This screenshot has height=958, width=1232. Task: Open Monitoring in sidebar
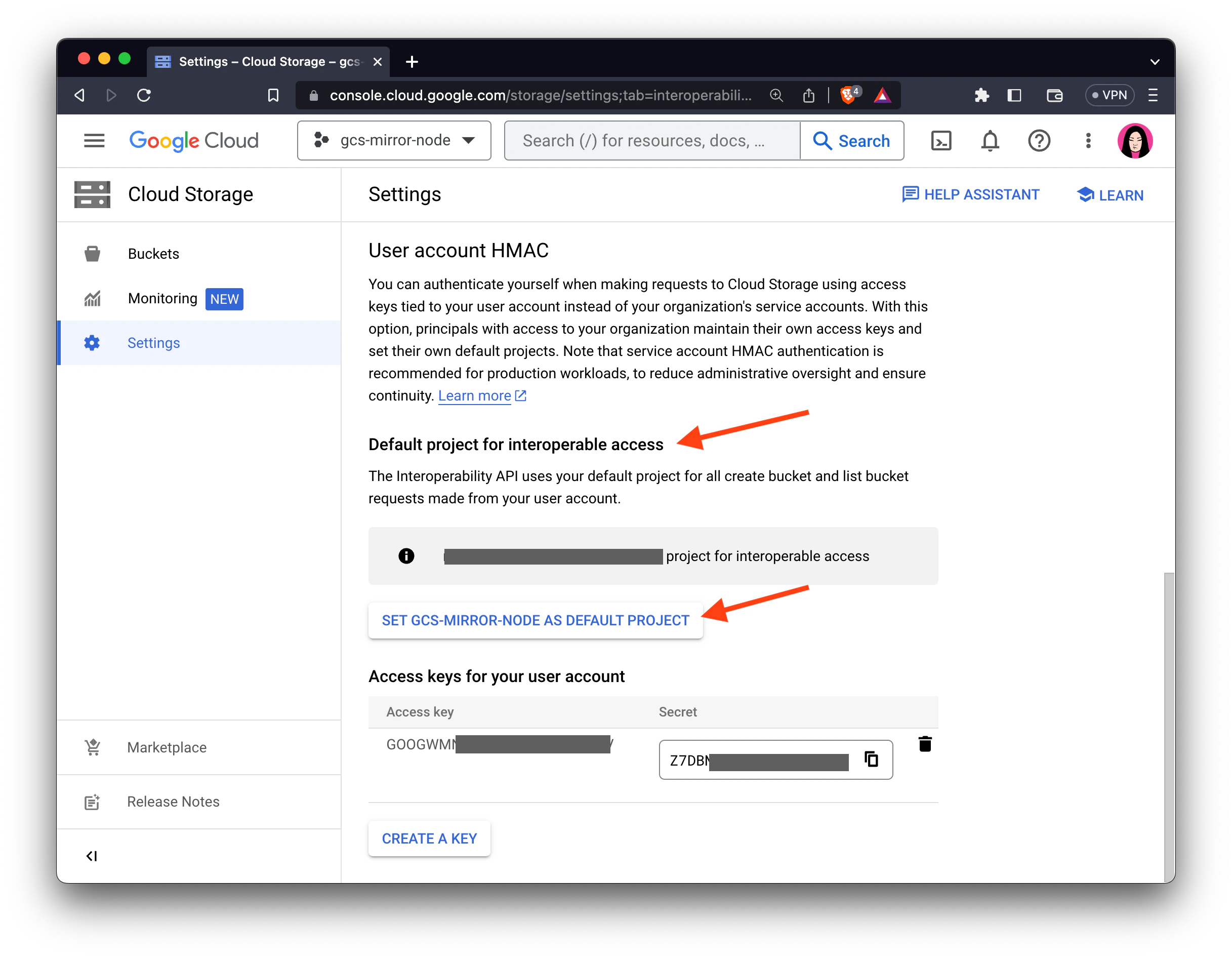click(162, 298)
